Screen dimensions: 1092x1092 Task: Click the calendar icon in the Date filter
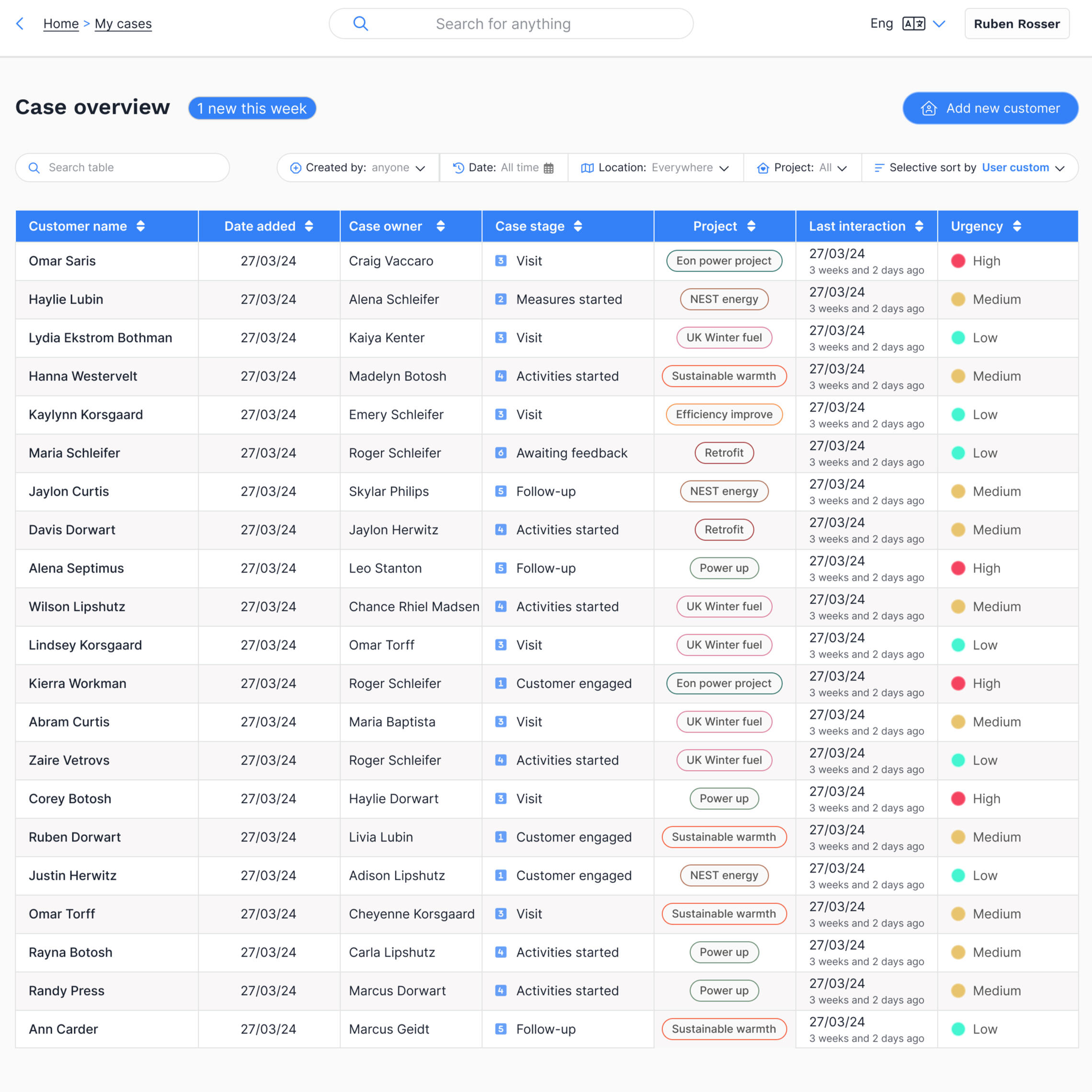[x=548, y=168]
